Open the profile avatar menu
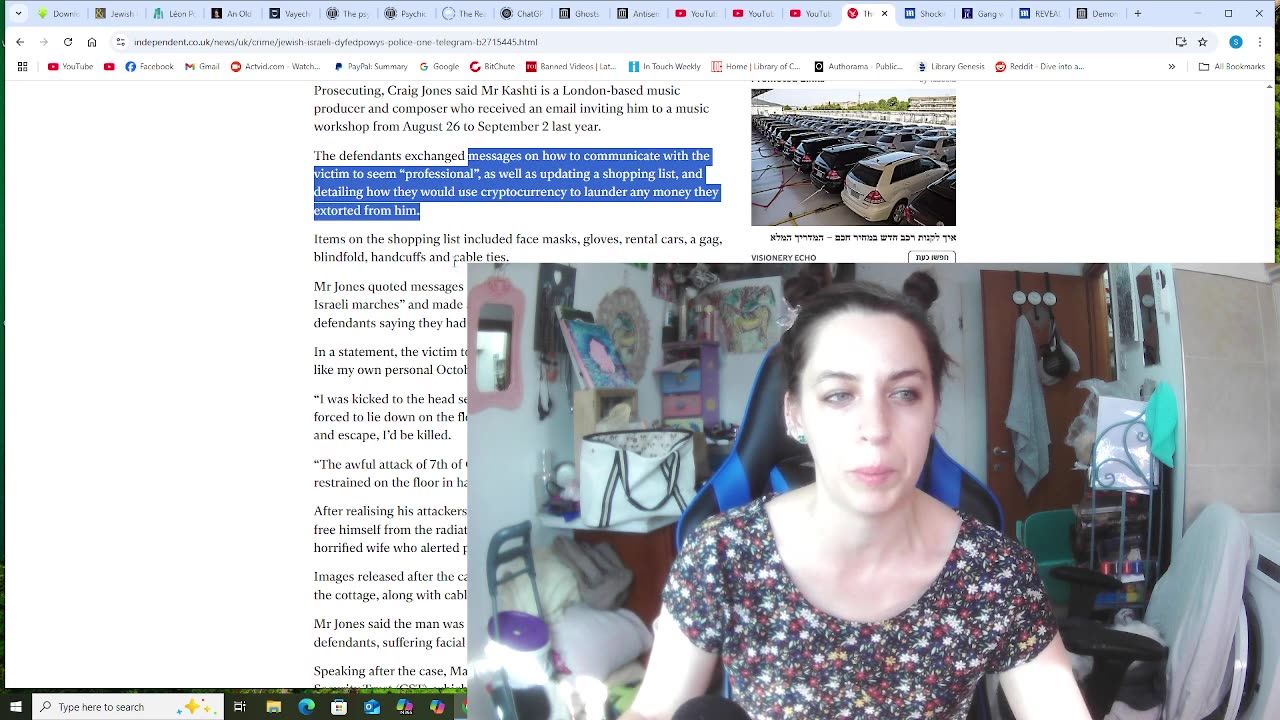The image size is (1280, 720). pyautogui.click(x=1236, y=42)
